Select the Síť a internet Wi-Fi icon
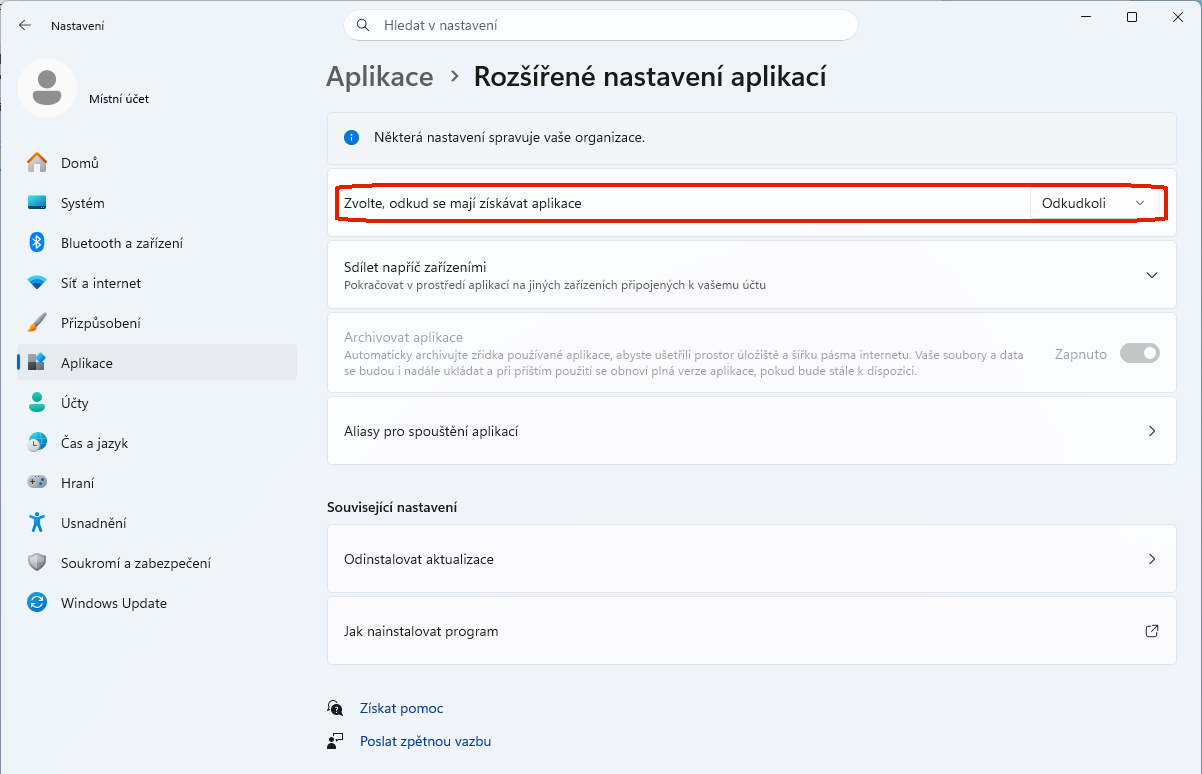The height and width of the screenshot is (774, 1202). (x=37, y=283)
